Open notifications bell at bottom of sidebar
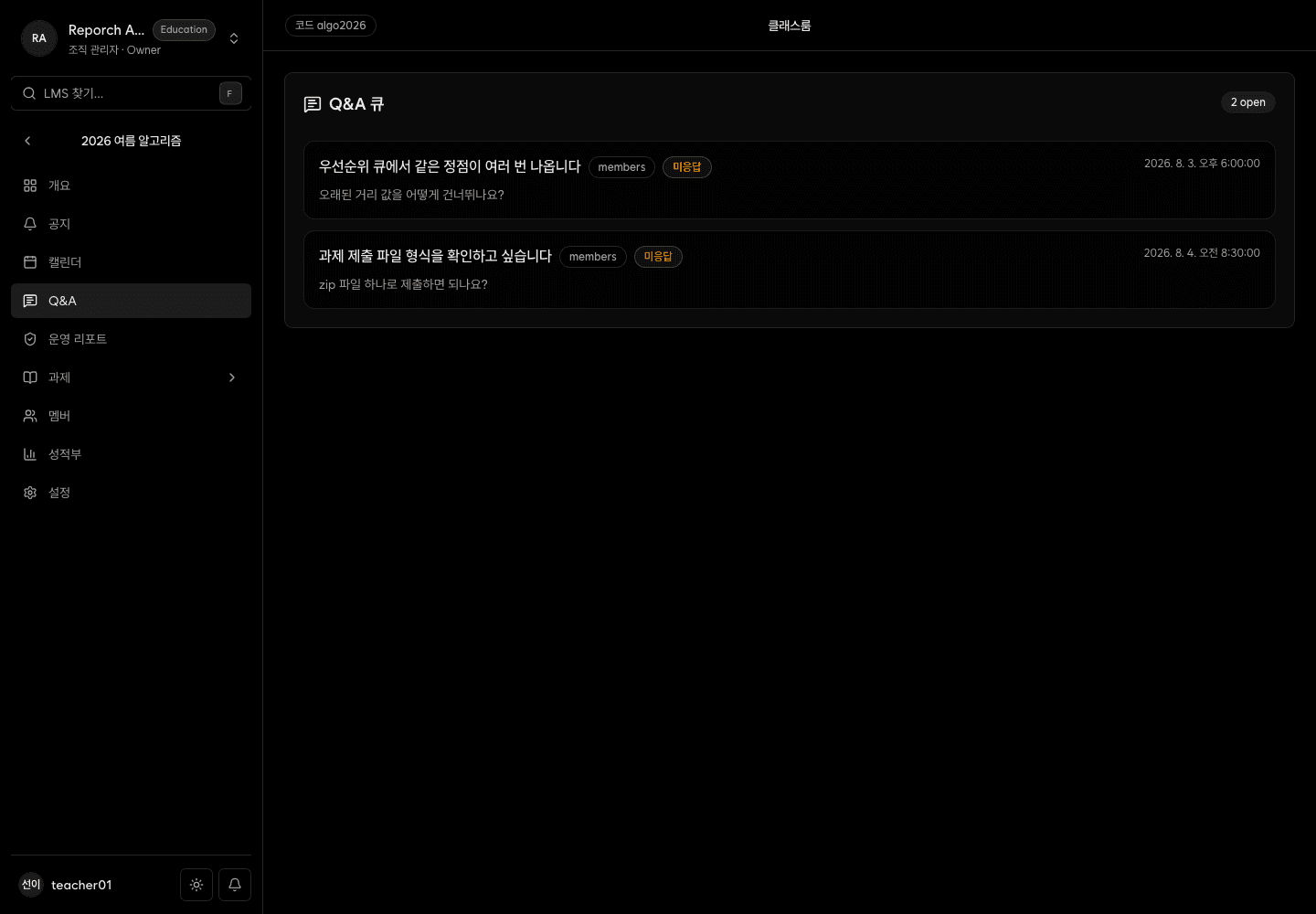Image resolution: width=1316 pixels, height=914 pixels. click(235, 885)
